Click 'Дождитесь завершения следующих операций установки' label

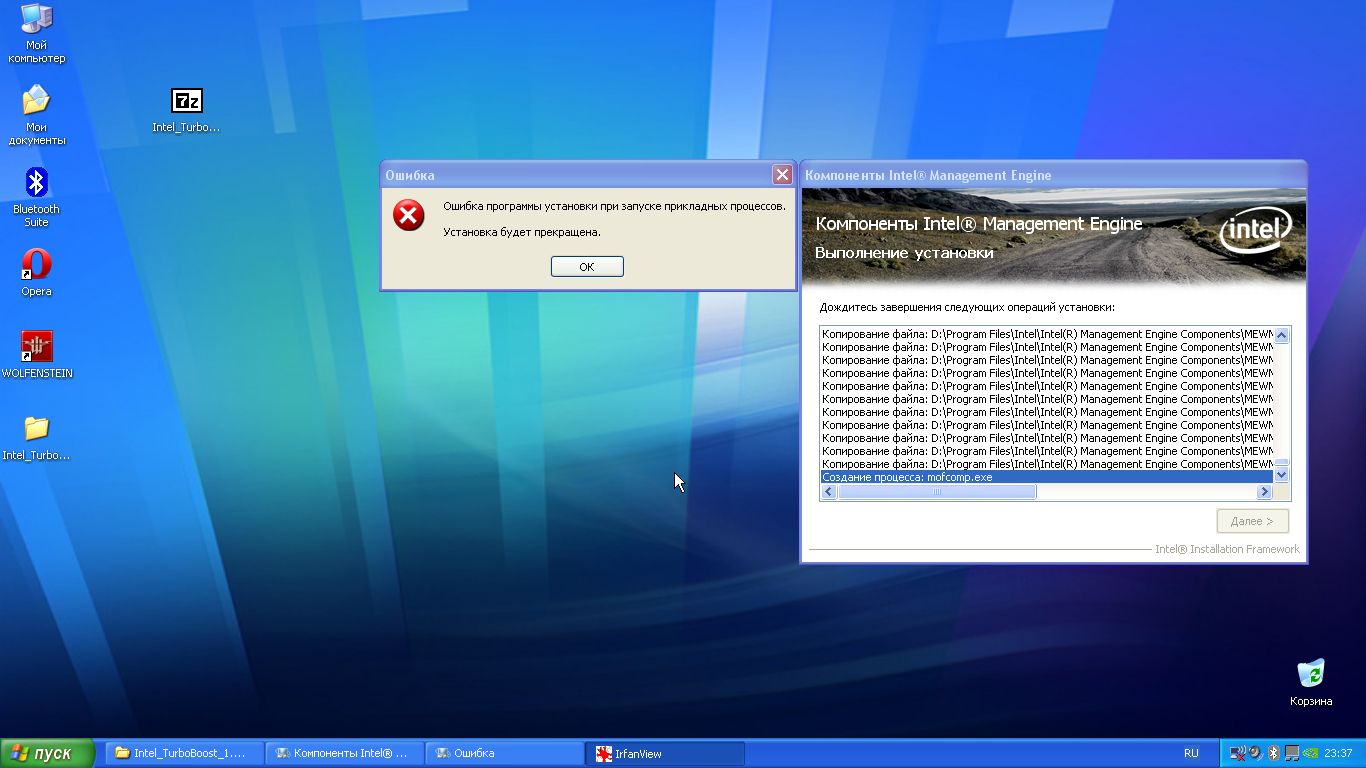click(967, 307)
